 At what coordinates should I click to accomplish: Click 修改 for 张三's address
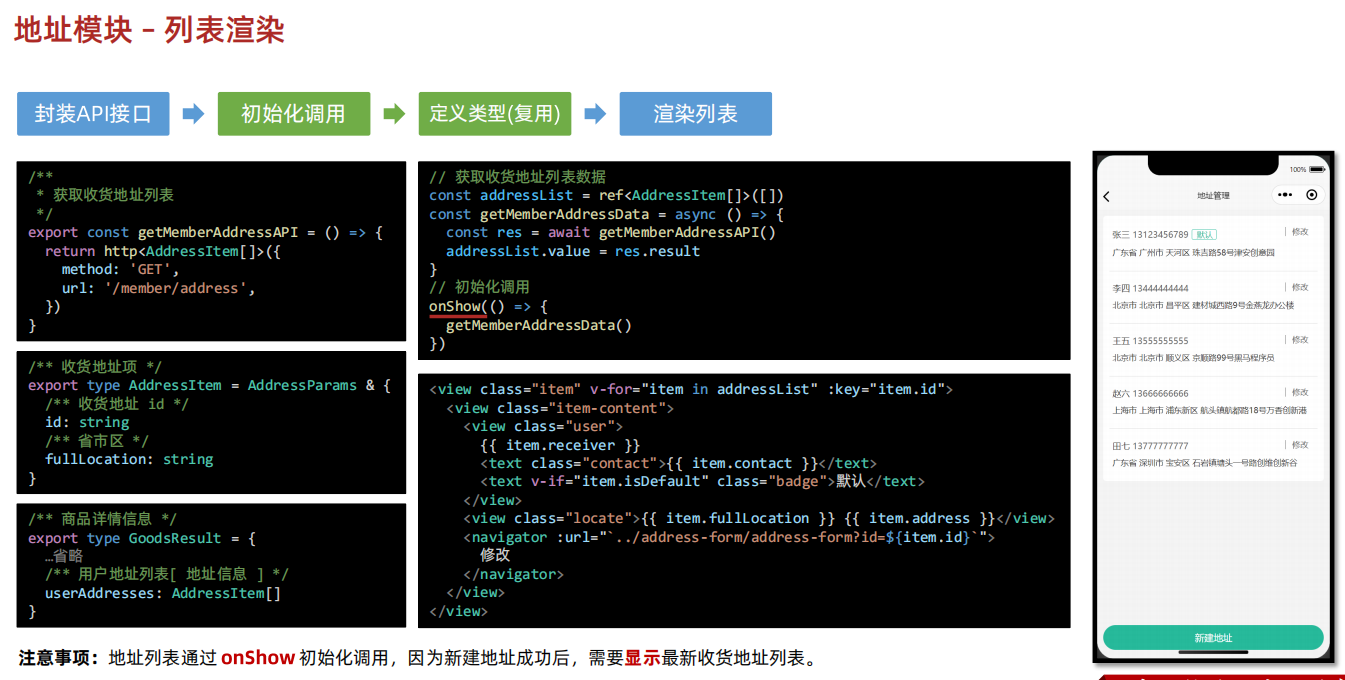(x=1300, y=232)
